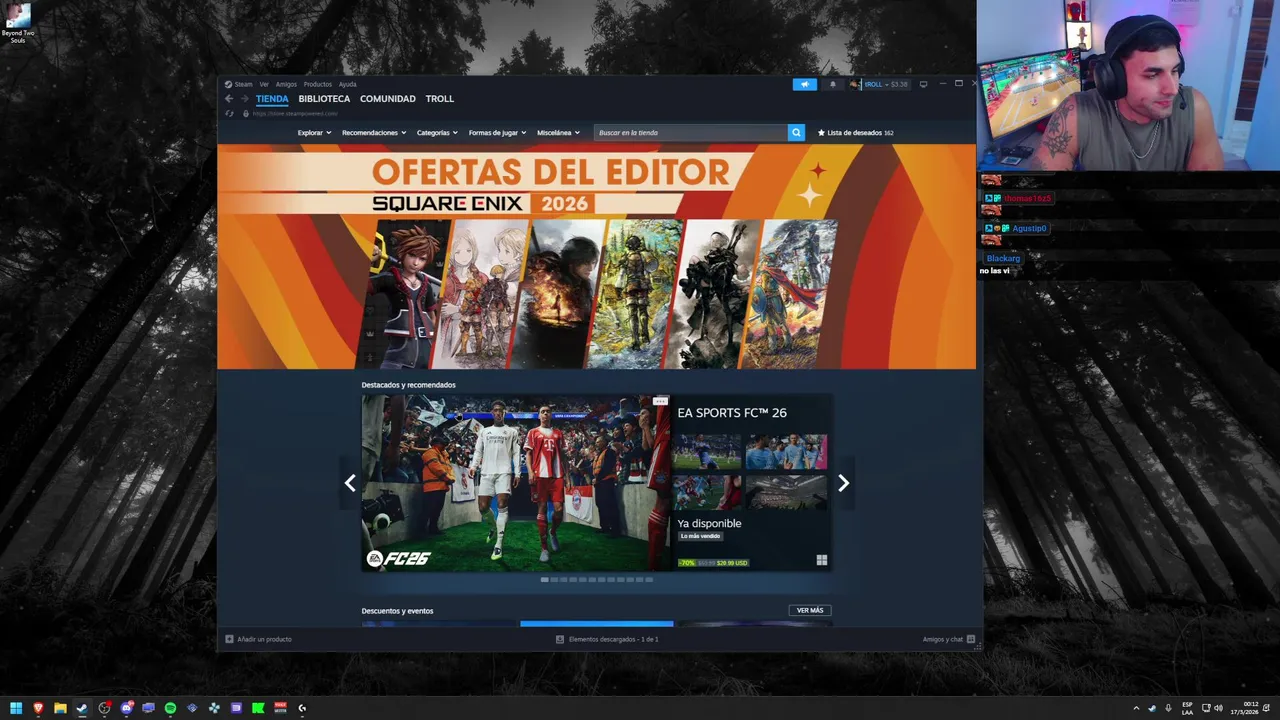Open Discord from the taskbar
The height and width of the screenshot is (720, 1280).
126,708
